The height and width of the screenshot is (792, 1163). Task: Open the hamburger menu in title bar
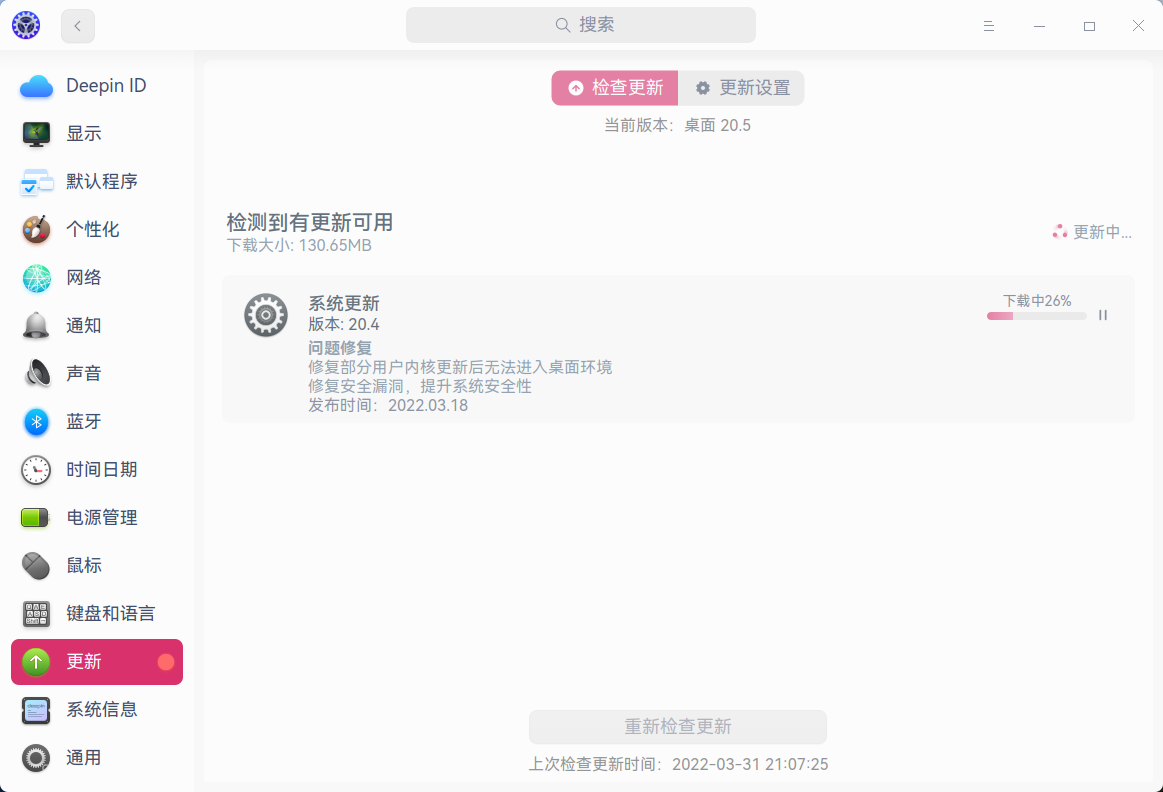(x=988, y=25)
